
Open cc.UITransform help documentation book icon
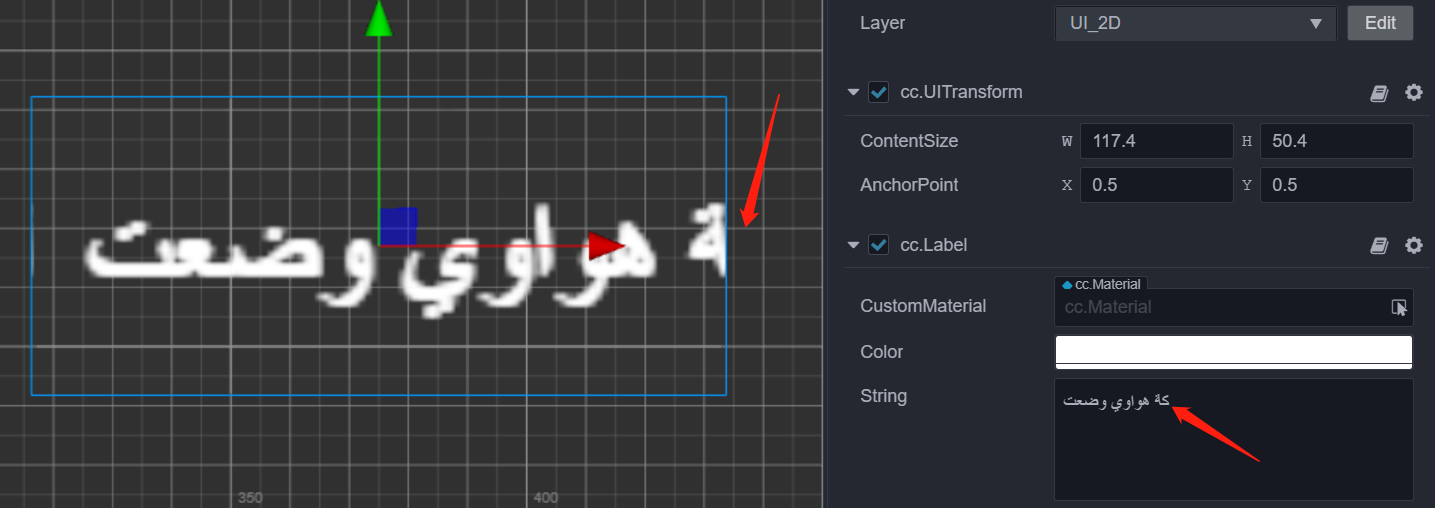(1379, 93)
